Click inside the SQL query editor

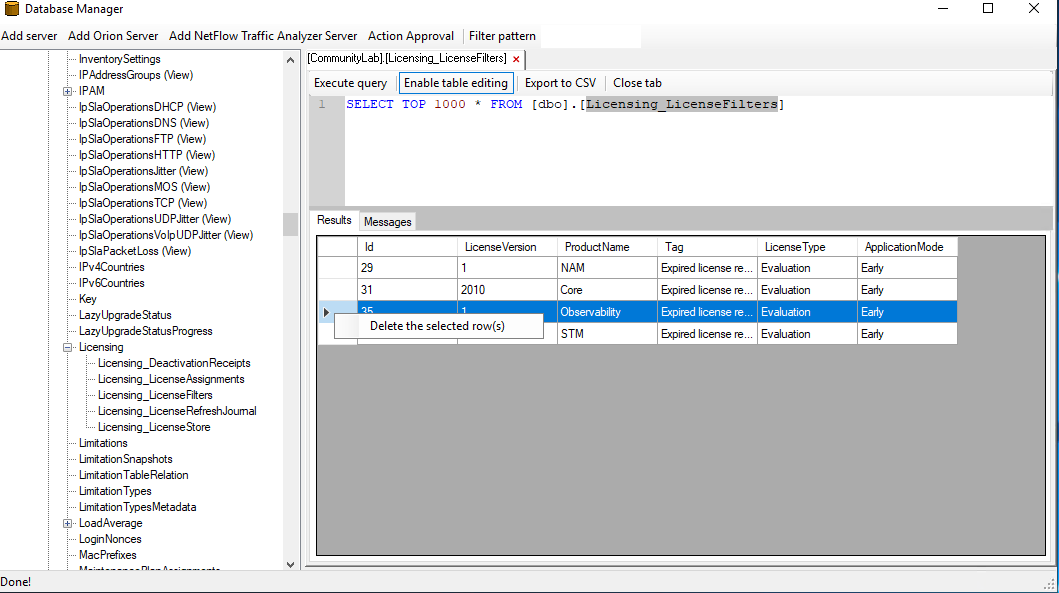tap(696, 152)
